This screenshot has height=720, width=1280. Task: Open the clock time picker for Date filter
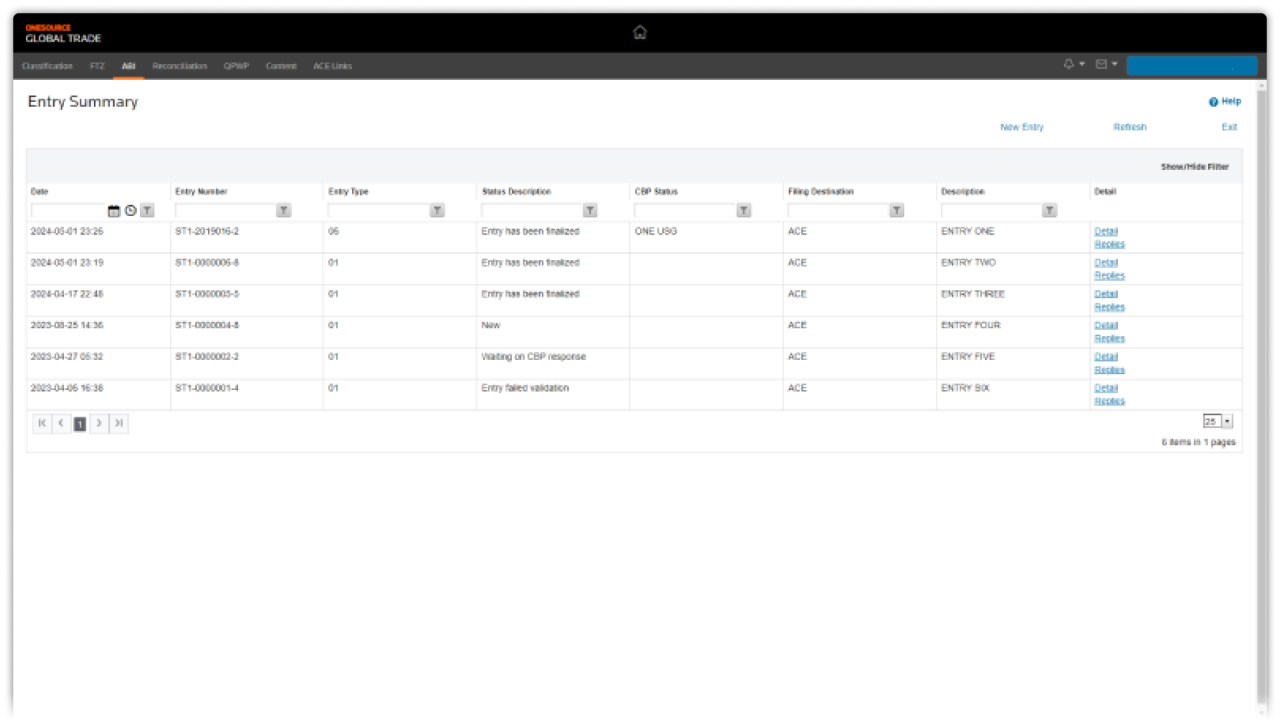(130, 211)
